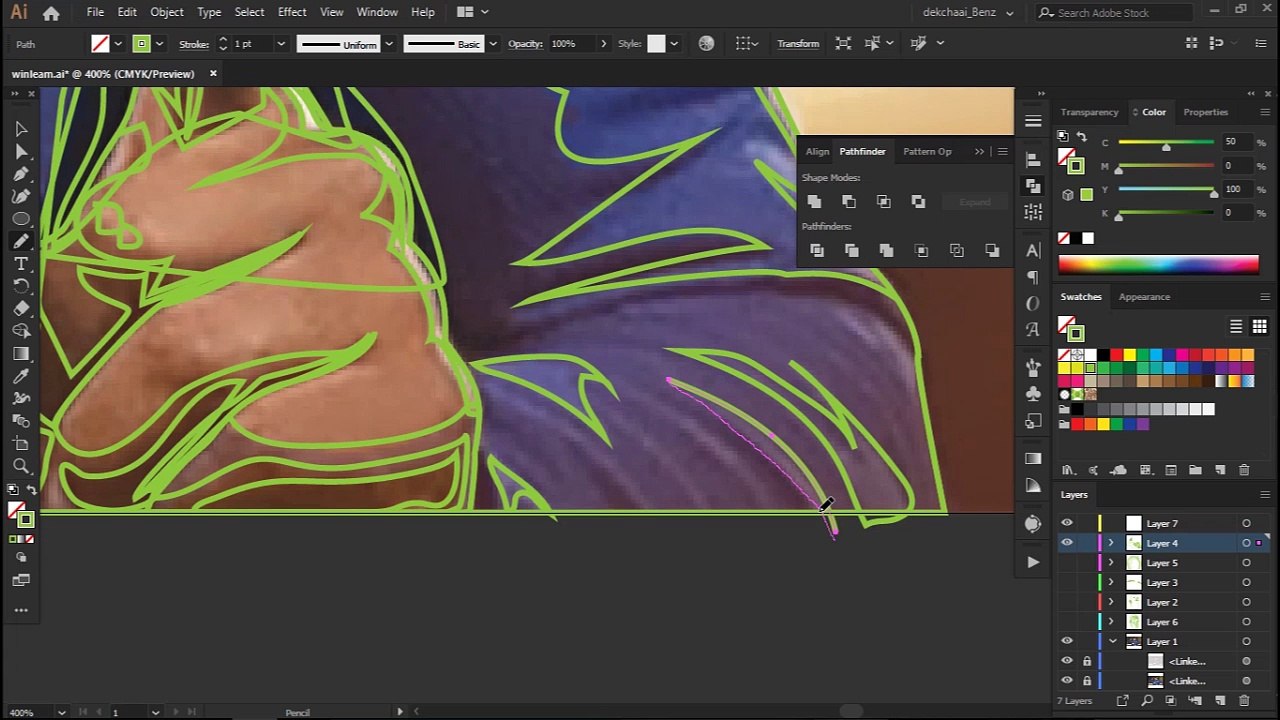Click the Divide pathfinder icon
Screen dimensions: 1280x720
point(817,250)
